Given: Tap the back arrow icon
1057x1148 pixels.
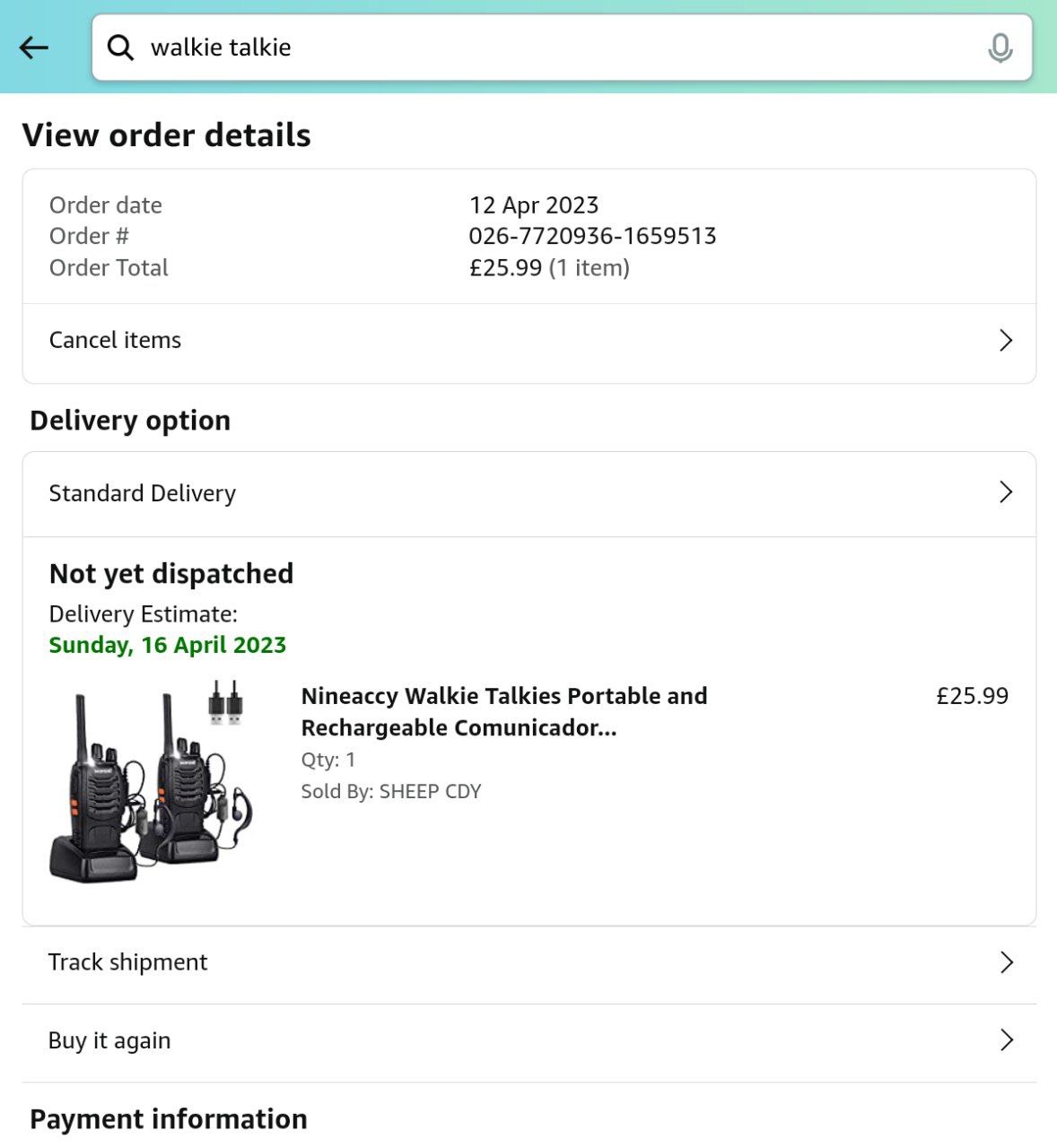Looking at the screenshot, I should pyautogui.click(x=34, y=48).
